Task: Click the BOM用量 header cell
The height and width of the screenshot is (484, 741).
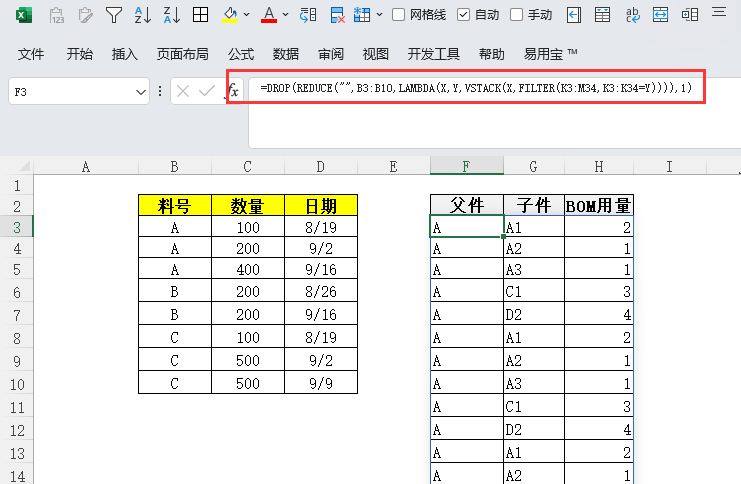Action: (599, 206)
